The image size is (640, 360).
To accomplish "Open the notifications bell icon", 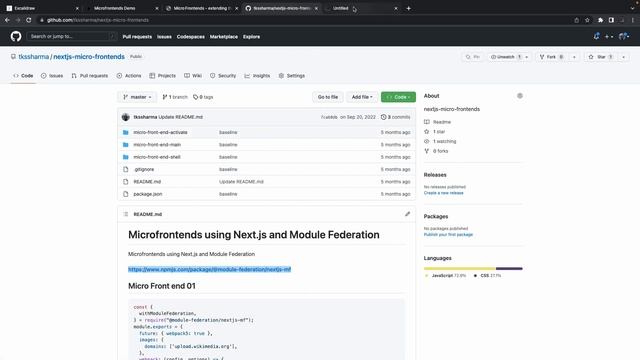I will (x=596, y=36).
